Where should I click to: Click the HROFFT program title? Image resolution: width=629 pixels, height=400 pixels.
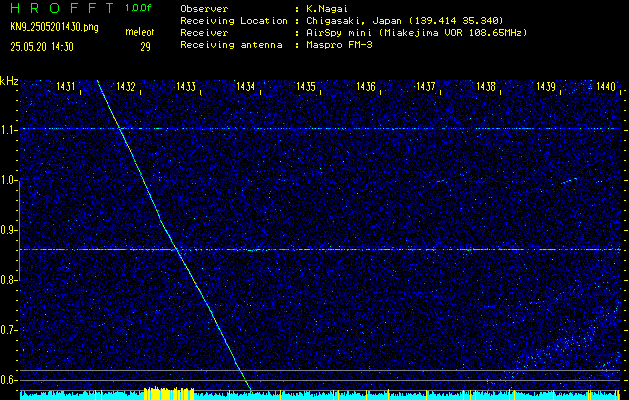(x=63, y=8)
